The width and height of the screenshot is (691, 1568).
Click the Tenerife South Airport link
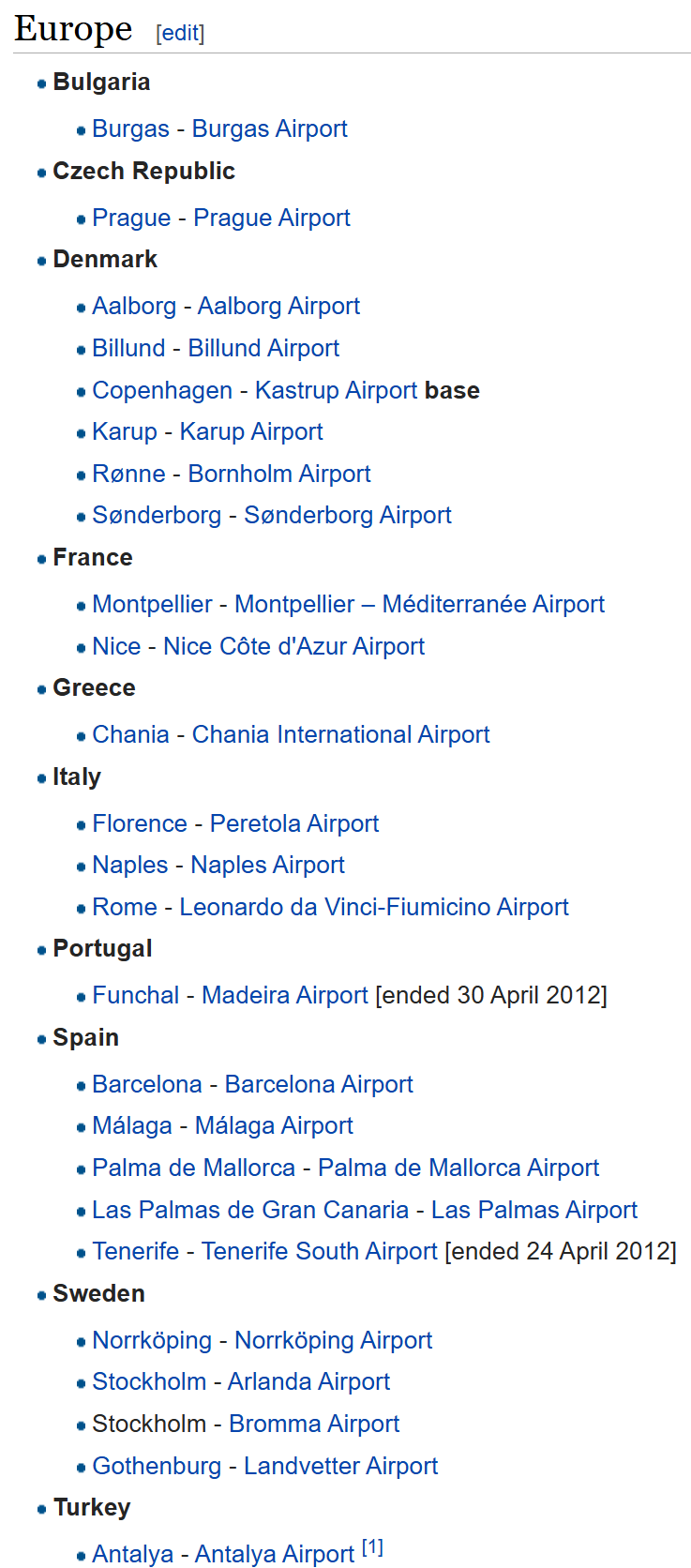pos(319,1251)
